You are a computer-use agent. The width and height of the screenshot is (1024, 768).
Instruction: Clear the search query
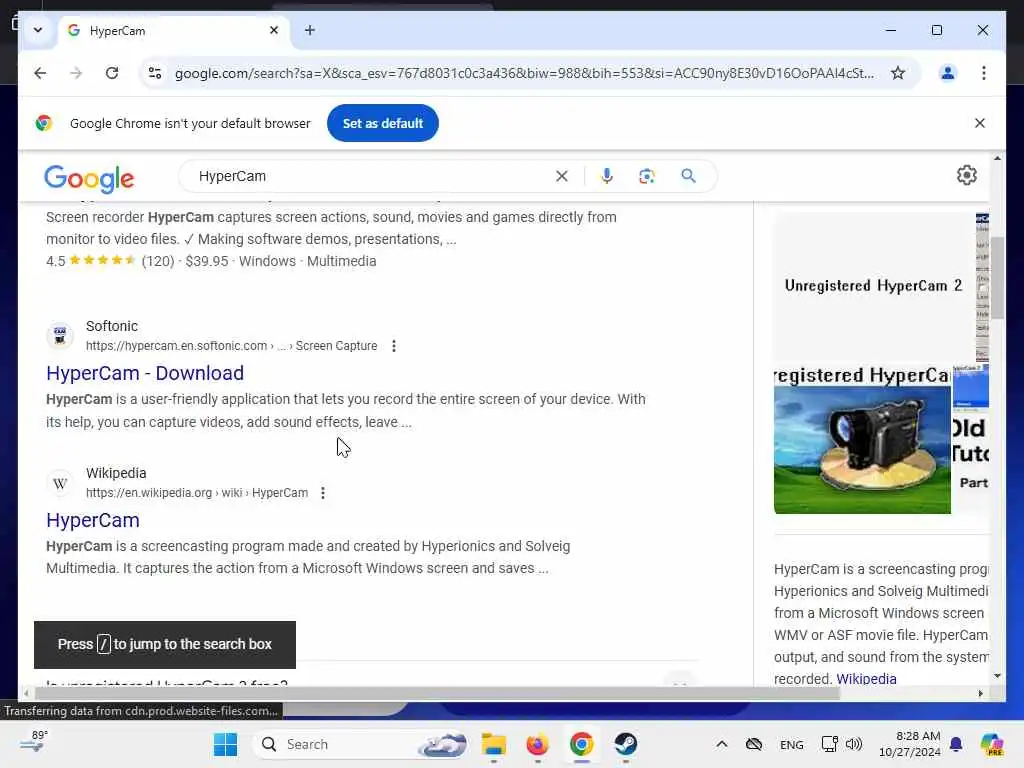(x=562, y=176)
